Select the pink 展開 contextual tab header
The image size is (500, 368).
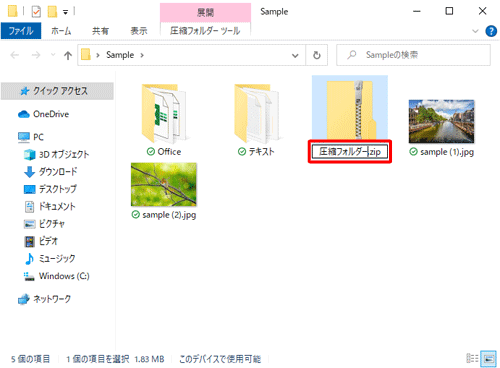tap(205, 13)
